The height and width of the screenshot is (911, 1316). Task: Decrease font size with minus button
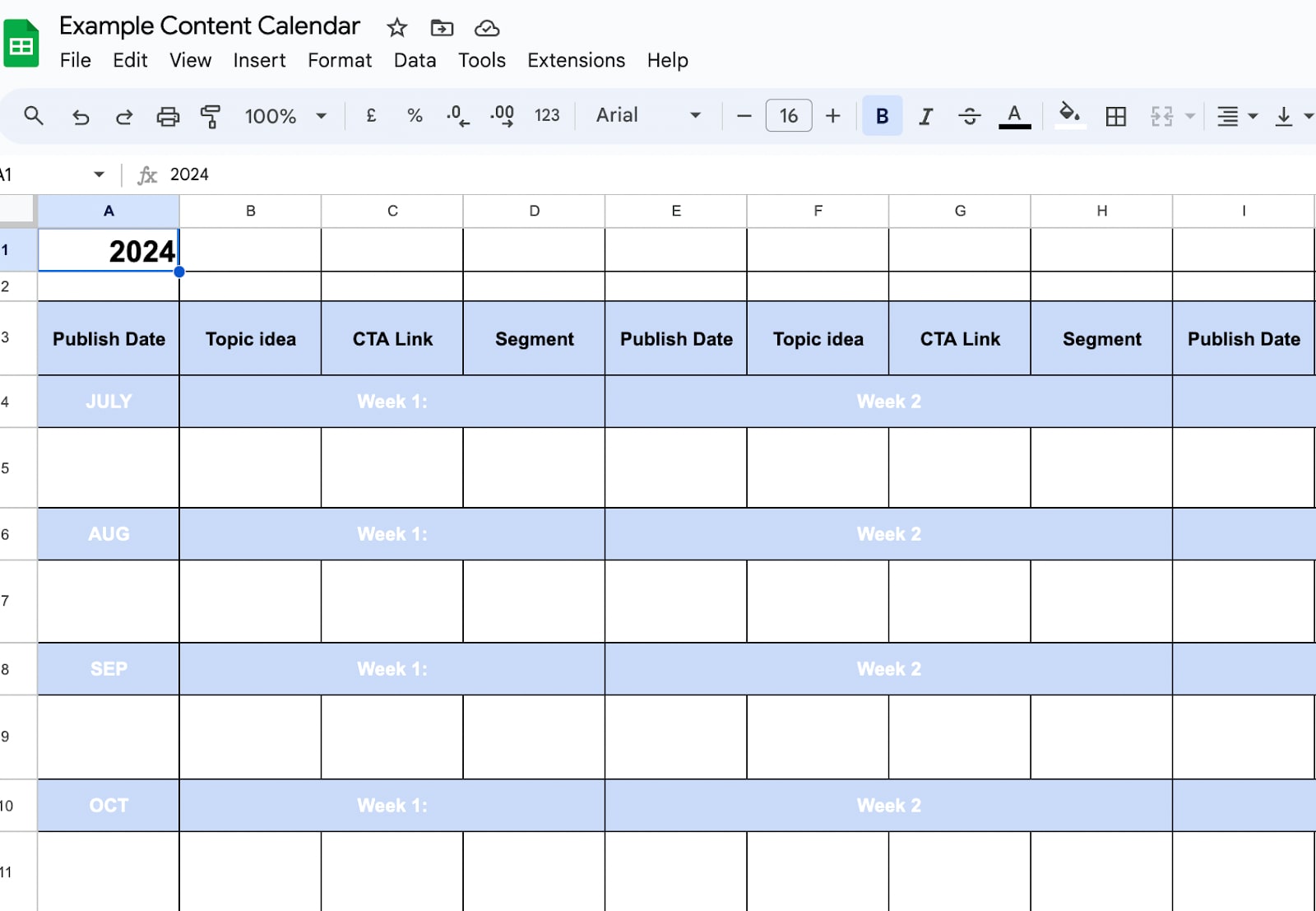click(744, 116)
